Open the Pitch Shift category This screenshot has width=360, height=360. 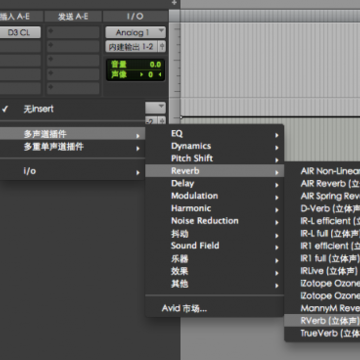point(215,159)
